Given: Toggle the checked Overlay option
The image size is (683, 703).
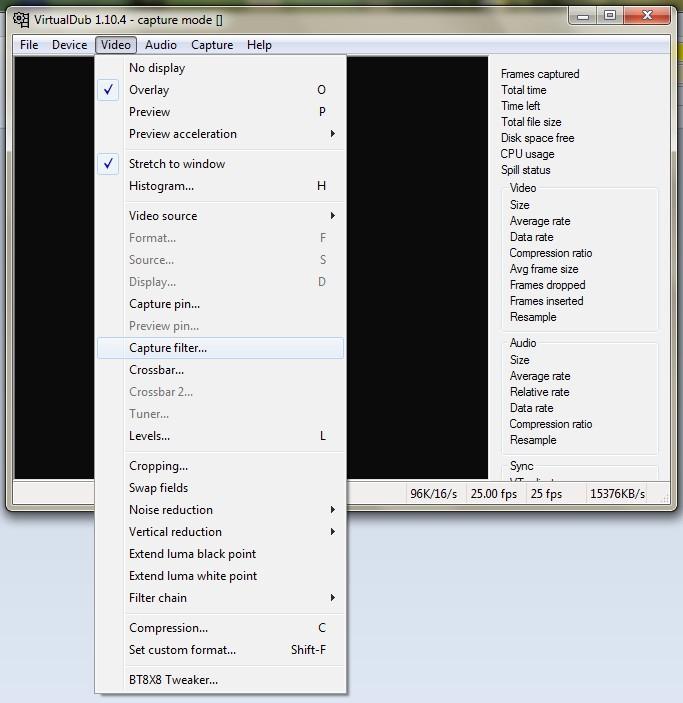Looking at the screenshot, I should [x=220, y=90].
